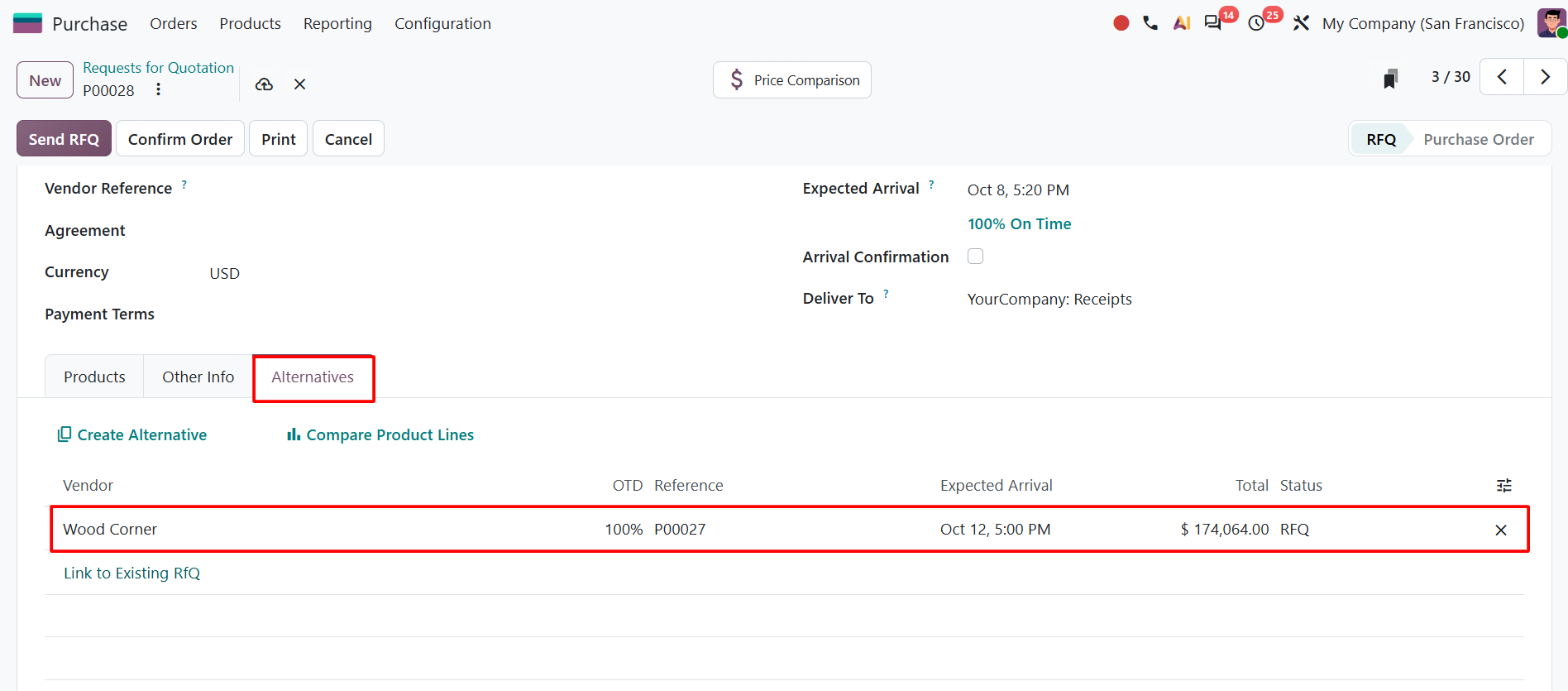The image size is (1568, 691).
Task: Click Link to Existing RfQ
Action: 132,573
